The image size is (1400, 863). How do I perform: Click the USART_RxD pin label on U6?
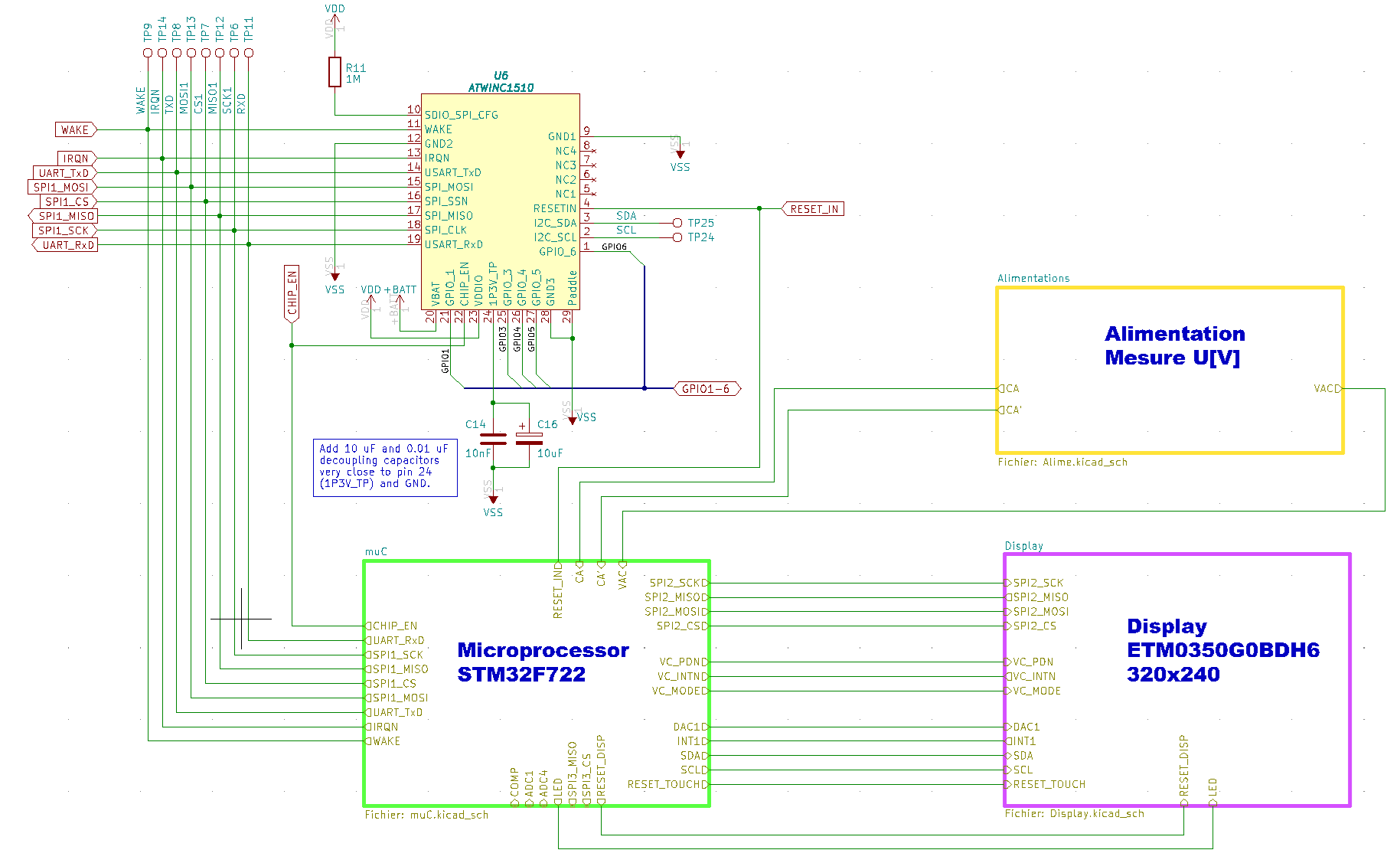(x=454, y=244)
